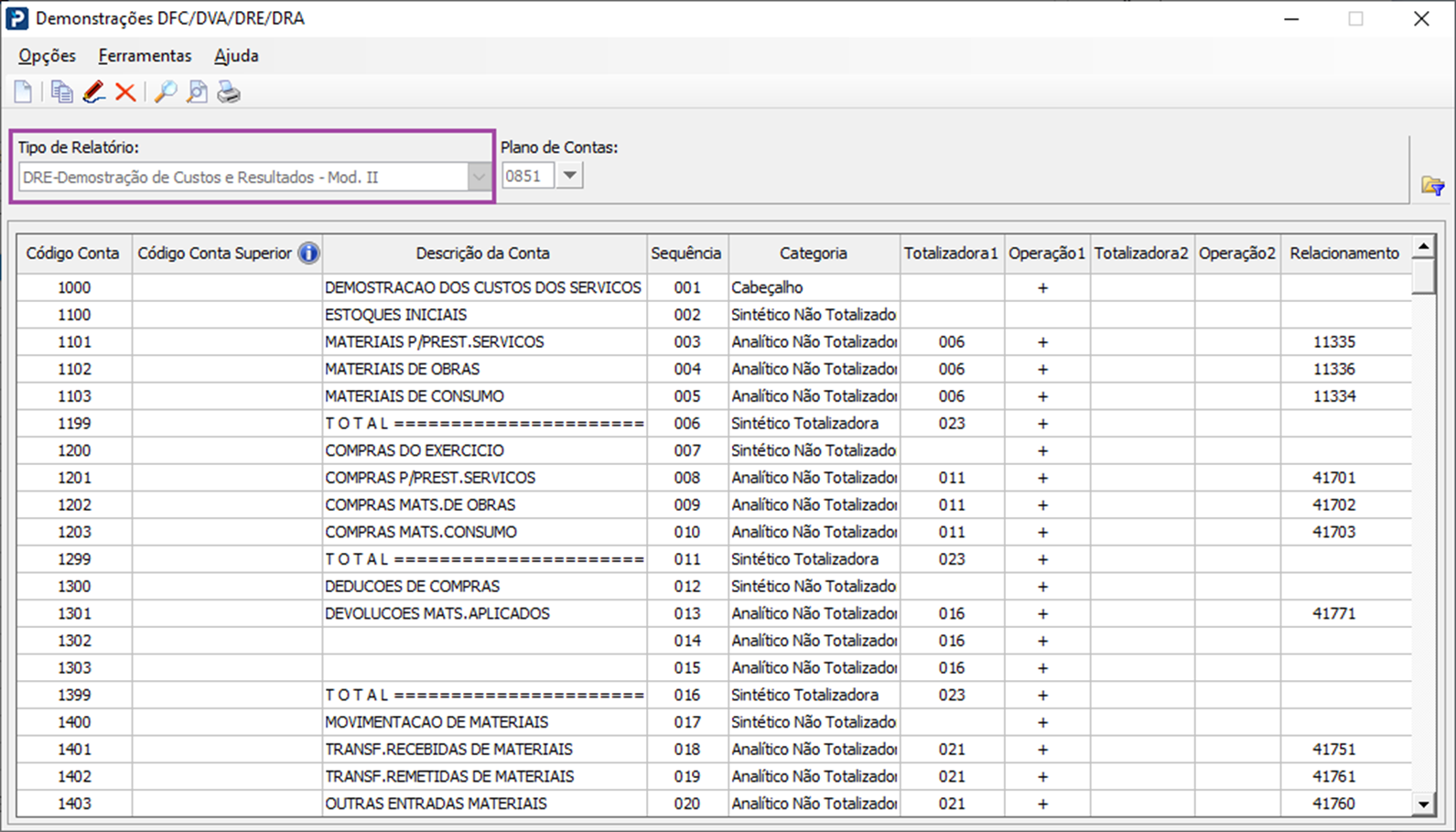Click the Descrição da Conta column header
1456x832 pixels.
pyautogui.click(x=482, y=254)
